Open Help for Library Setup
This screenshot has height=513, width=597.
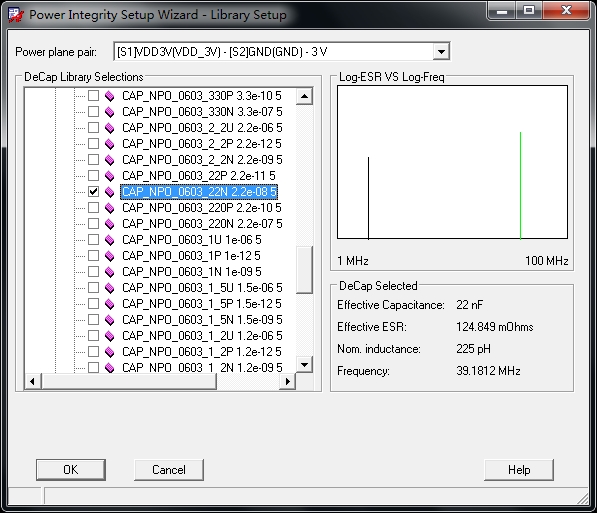[x=519, y=470]
